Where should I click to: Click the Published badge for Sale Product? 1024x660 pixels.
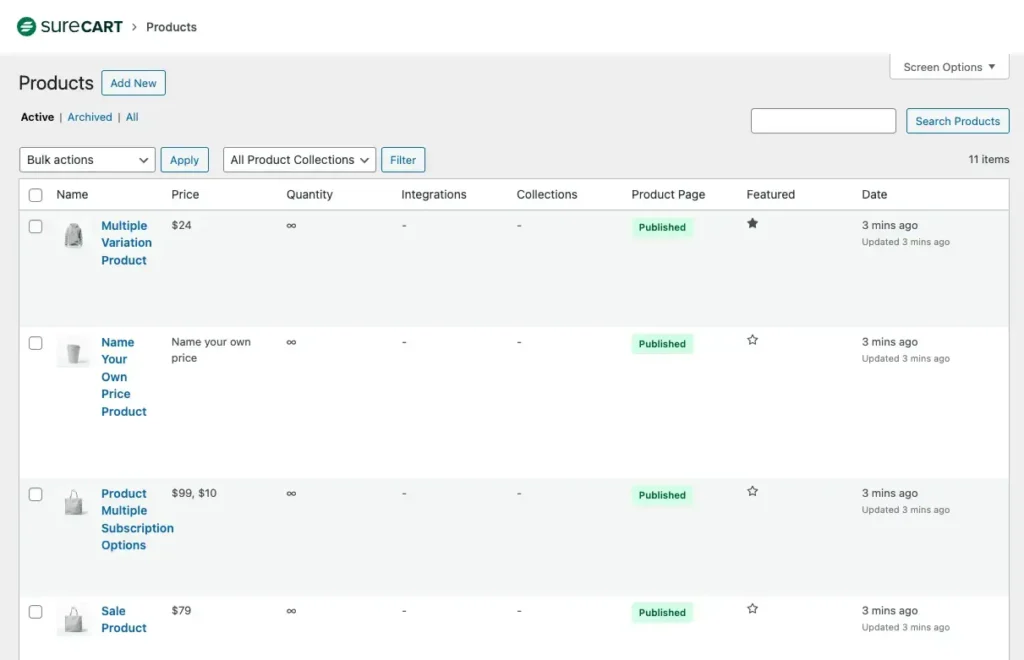(x=661, y=612)
